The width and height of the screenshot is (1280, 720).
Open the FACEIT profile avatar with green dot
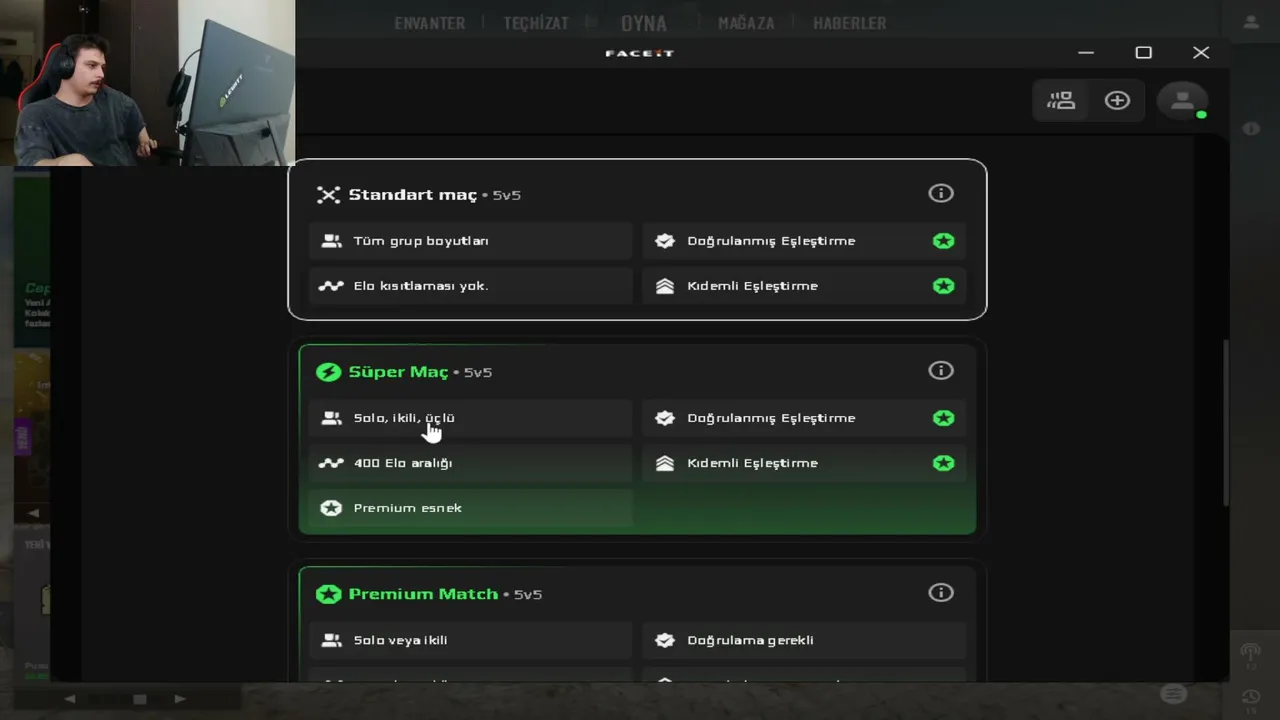click(x=1182, y=100)
